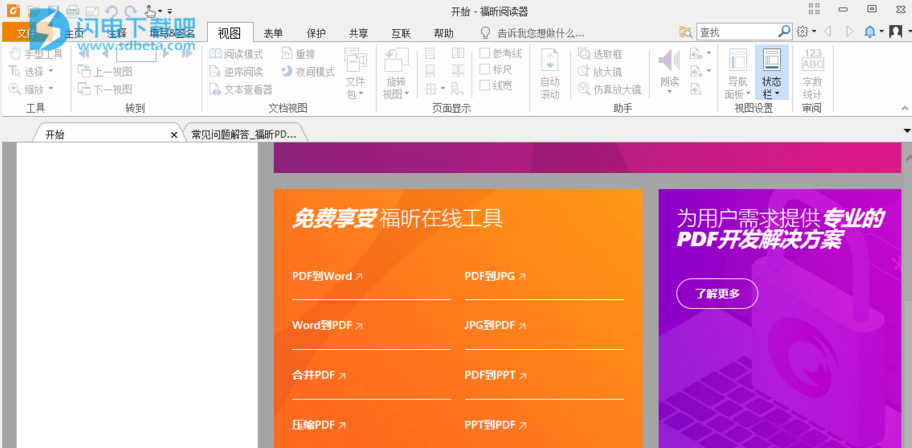Open the 文件 tab
The height and width of the screenshot is (448, 912).
(27, 33)
